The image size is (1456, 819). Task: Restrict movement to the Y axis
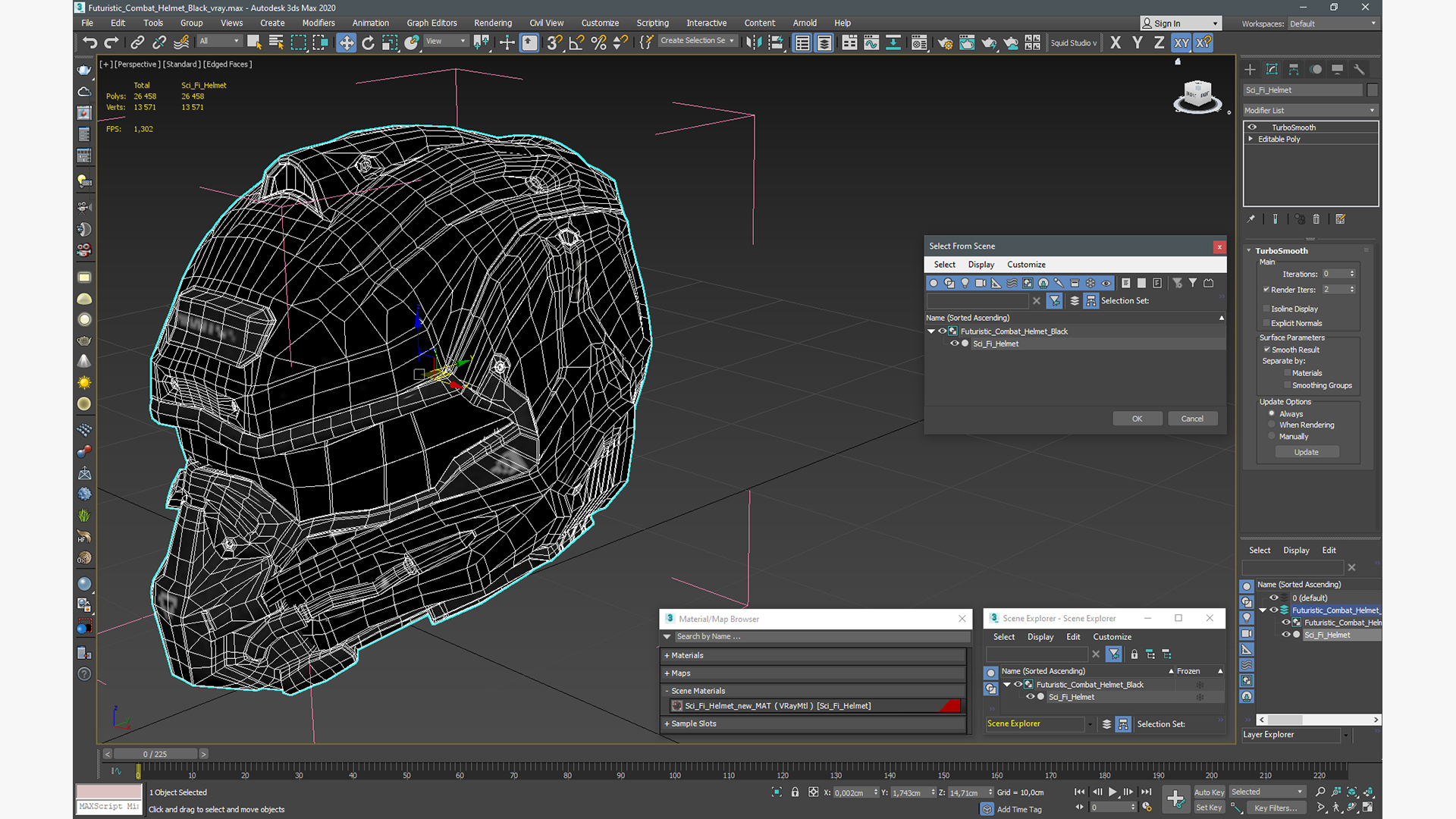[1137, 42]
